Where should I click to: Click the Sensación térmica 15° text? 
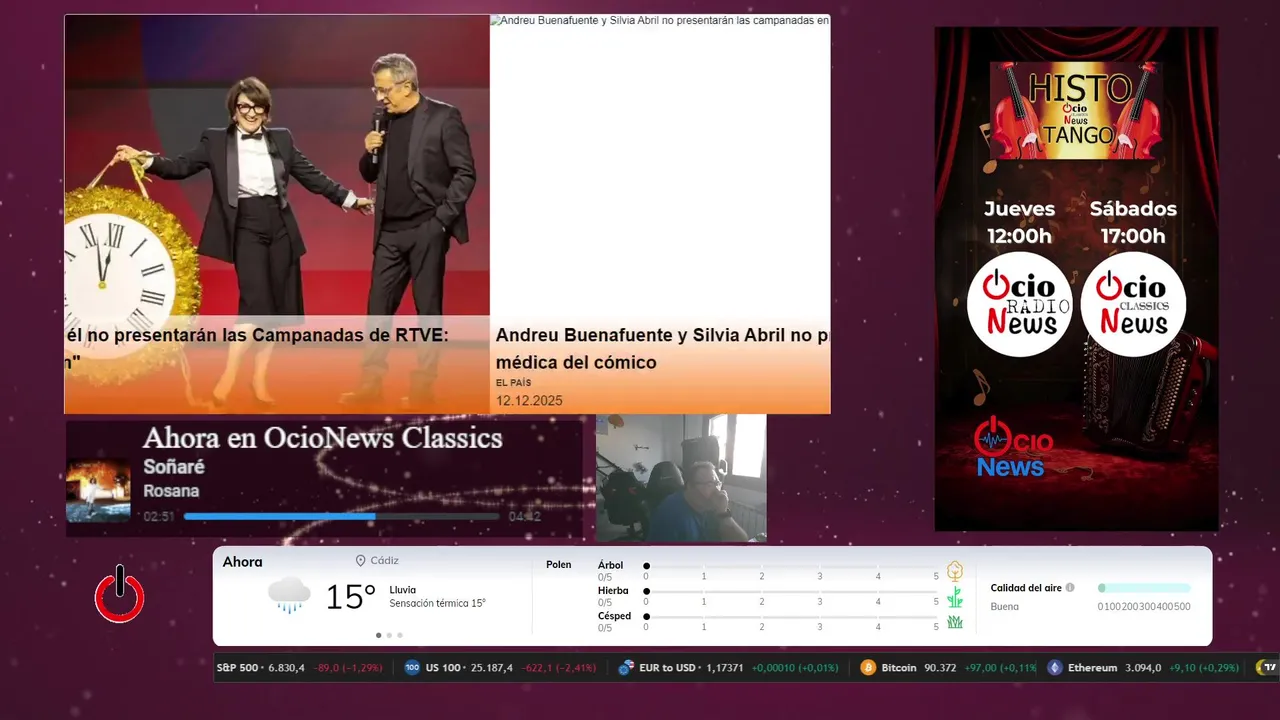[438, 604]
